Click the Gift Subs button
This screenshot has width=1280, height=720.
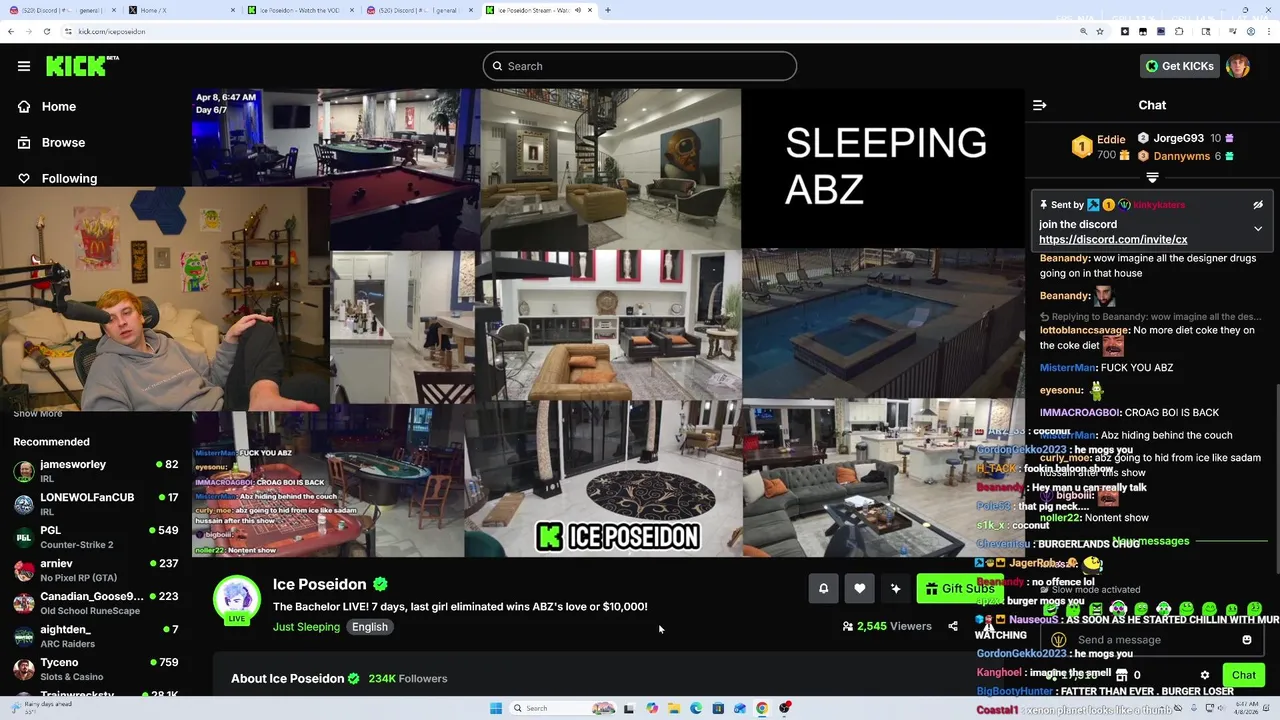[x=959, y=589]
